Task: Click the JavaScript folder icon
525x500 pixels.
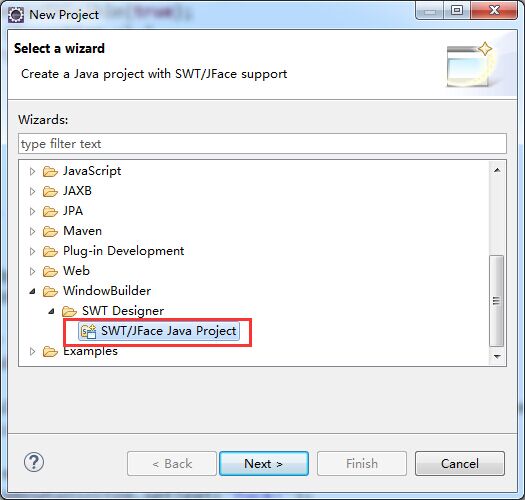Action: (x=50, y=171)
